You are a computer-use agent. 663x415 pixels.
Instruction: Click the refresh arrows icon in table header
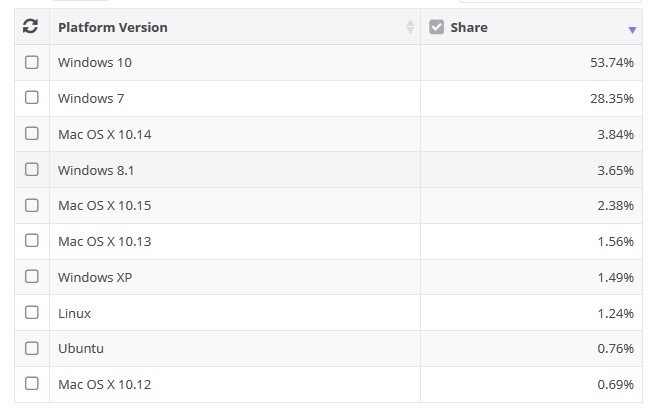click(x=30, y=26)
